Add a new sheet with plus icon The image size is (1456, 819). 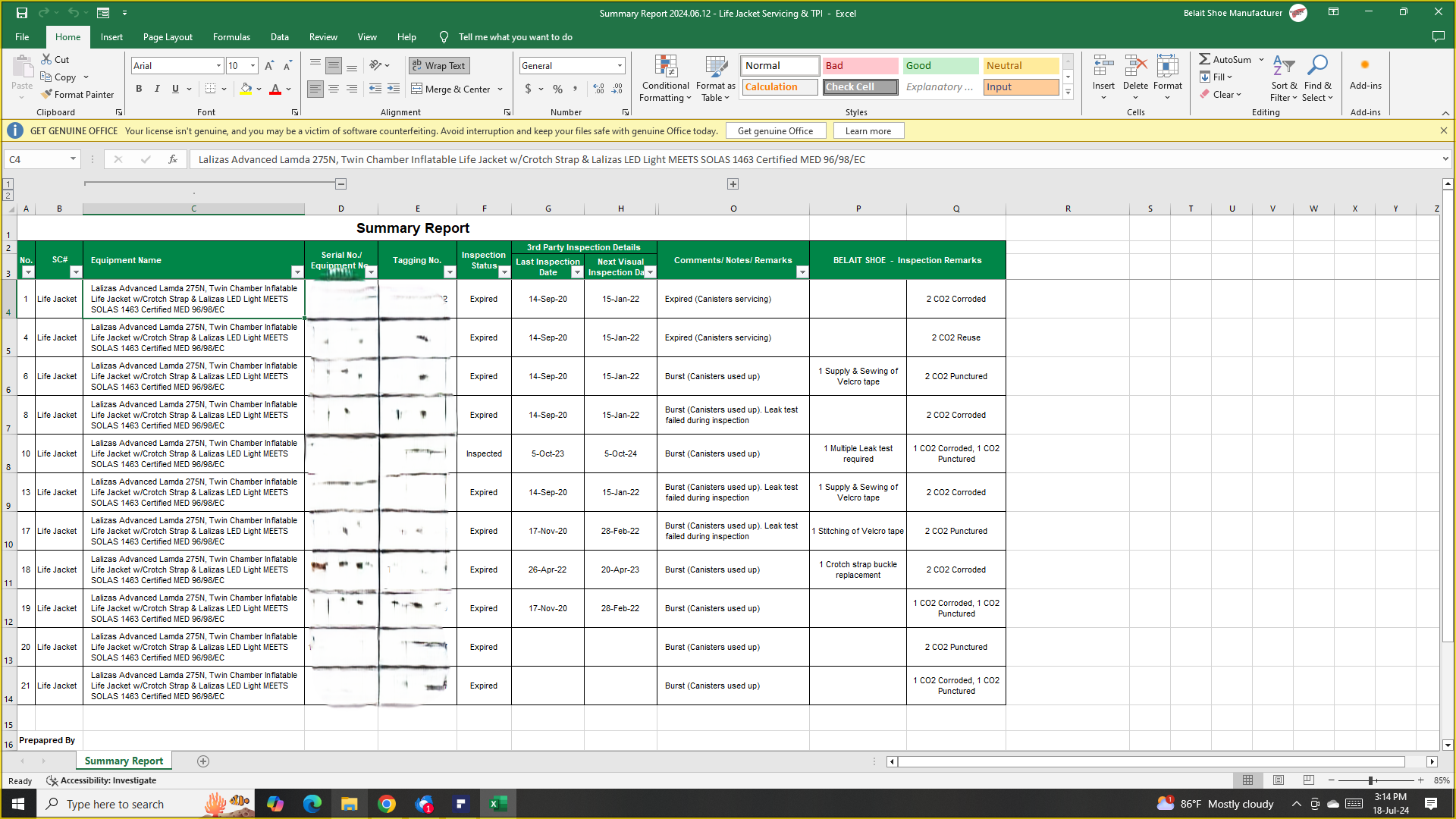pos(203,761)
